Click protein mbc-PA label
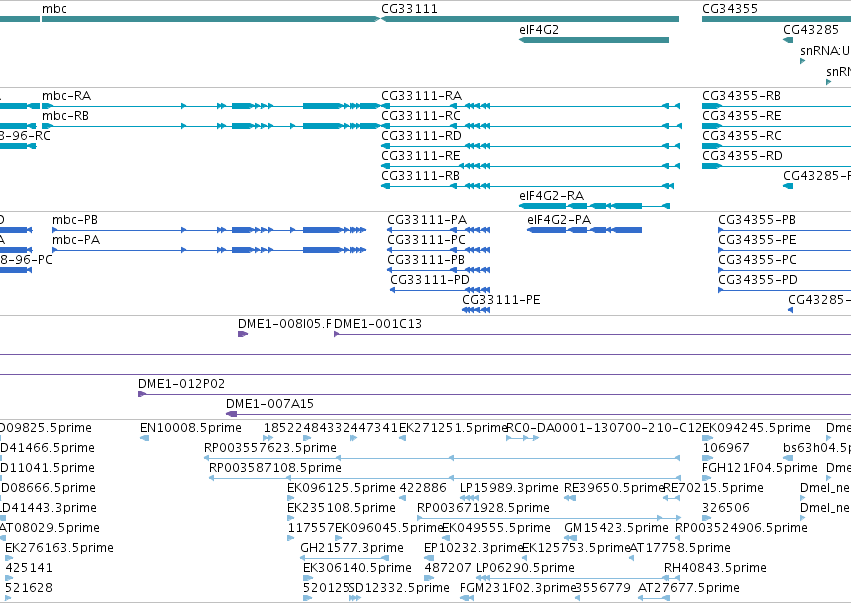 coord(76,240)
